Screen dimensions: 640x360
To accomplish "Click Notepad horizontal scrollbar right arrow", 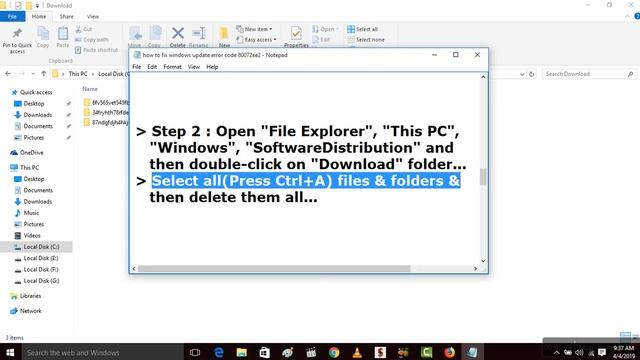I will click(475, 269).
